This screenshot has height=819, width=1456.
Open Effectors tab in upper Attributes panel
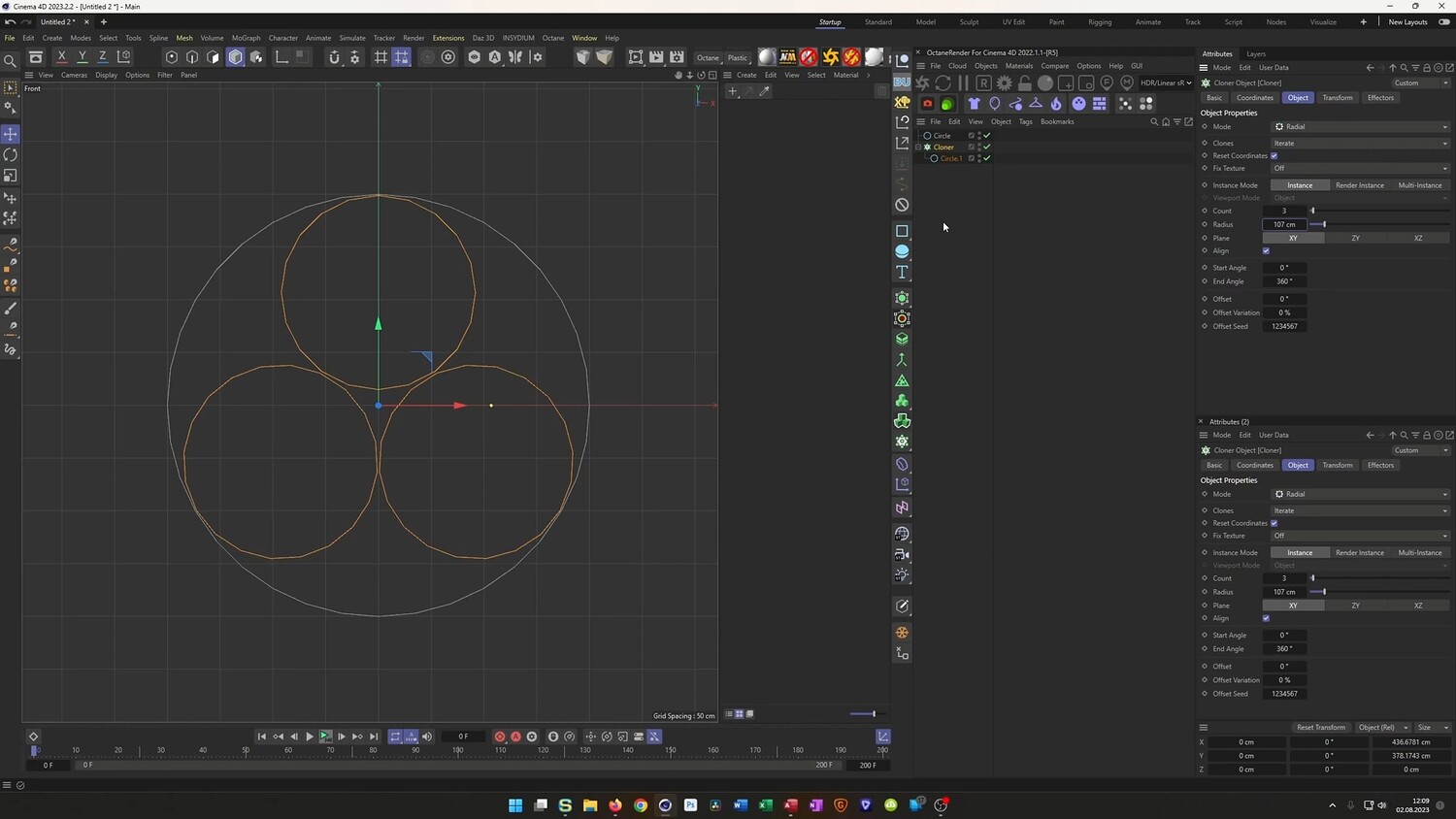pyautogui.click(x=1380, y=98)
